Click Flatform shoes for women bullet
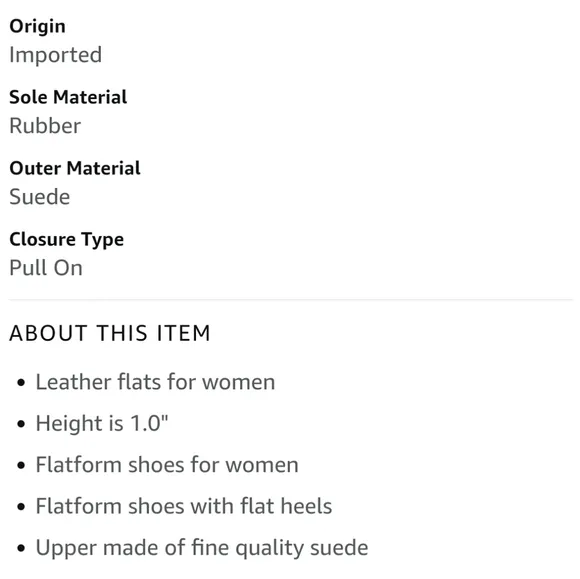This screenshot has height=579, width=580. click(167, 465)
